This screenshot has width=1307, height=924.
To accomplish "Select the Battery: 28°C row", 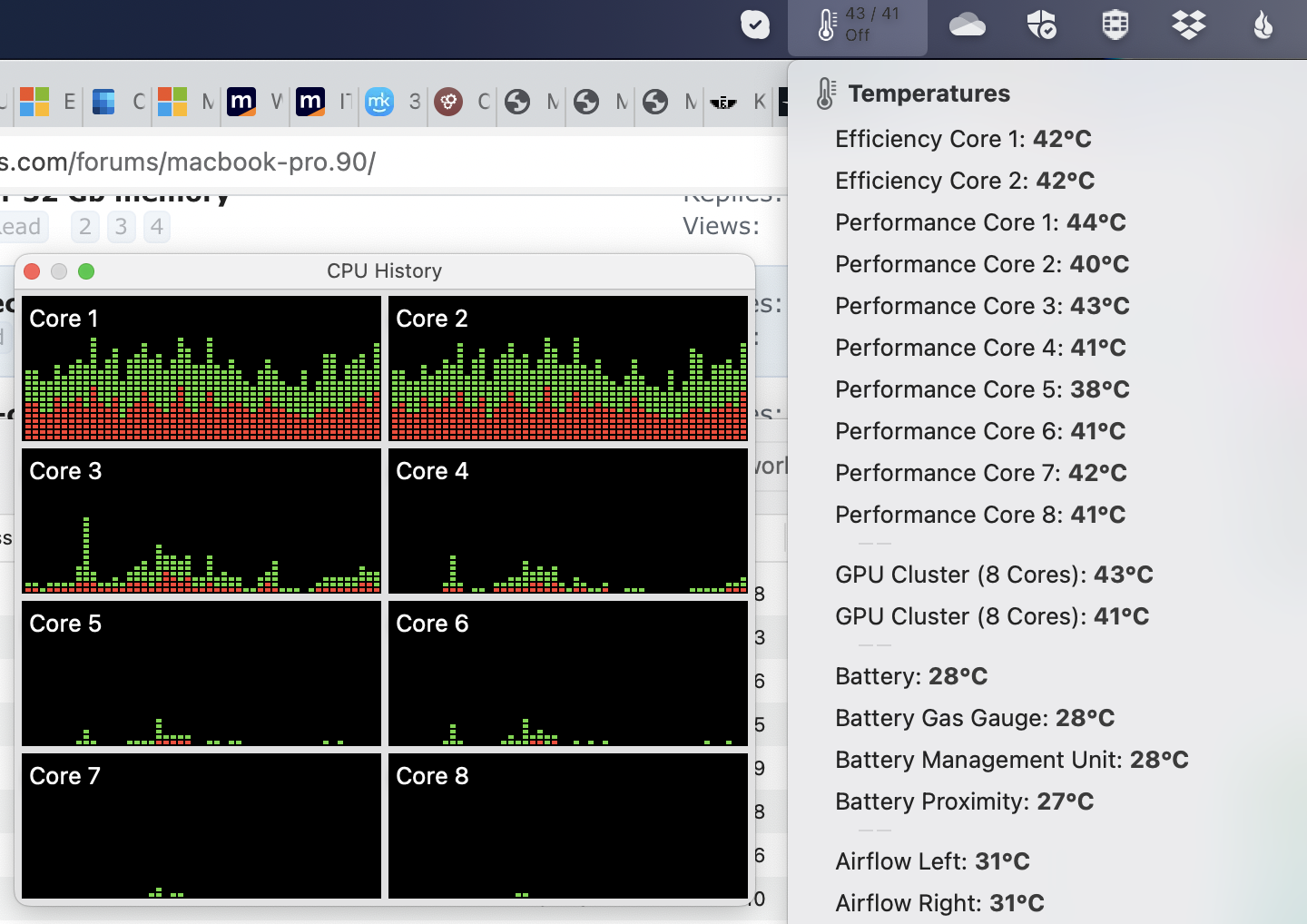I will coord(1047,676).
